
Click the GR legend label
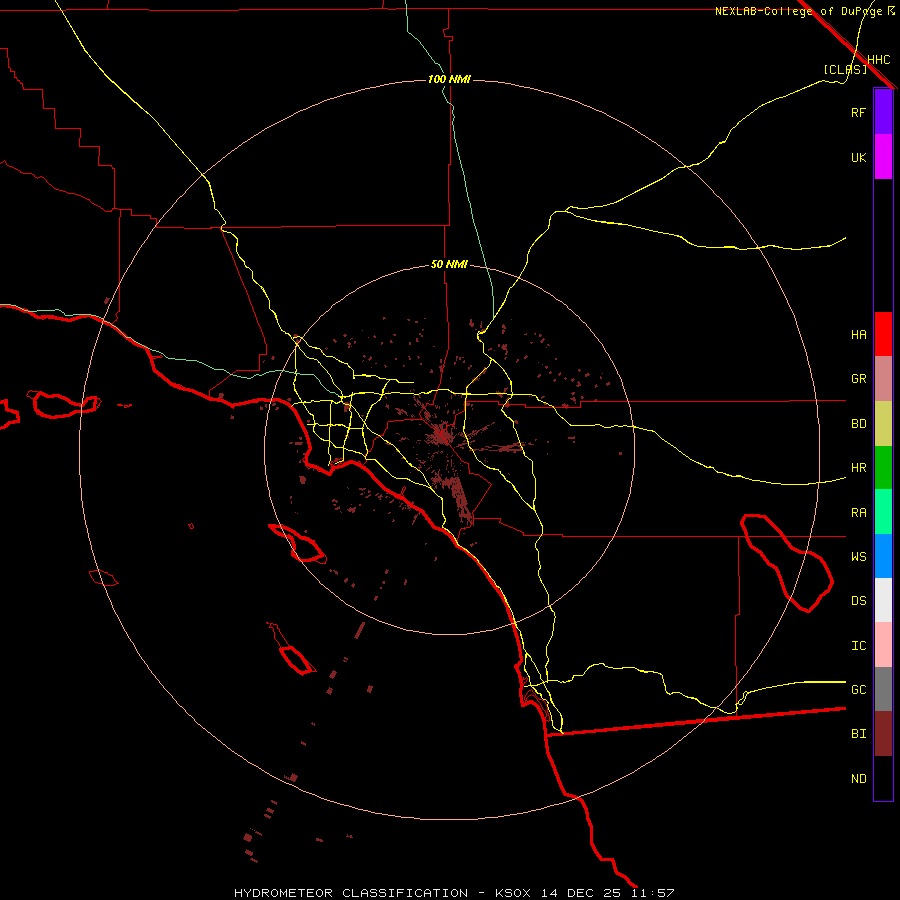[858, 379]
